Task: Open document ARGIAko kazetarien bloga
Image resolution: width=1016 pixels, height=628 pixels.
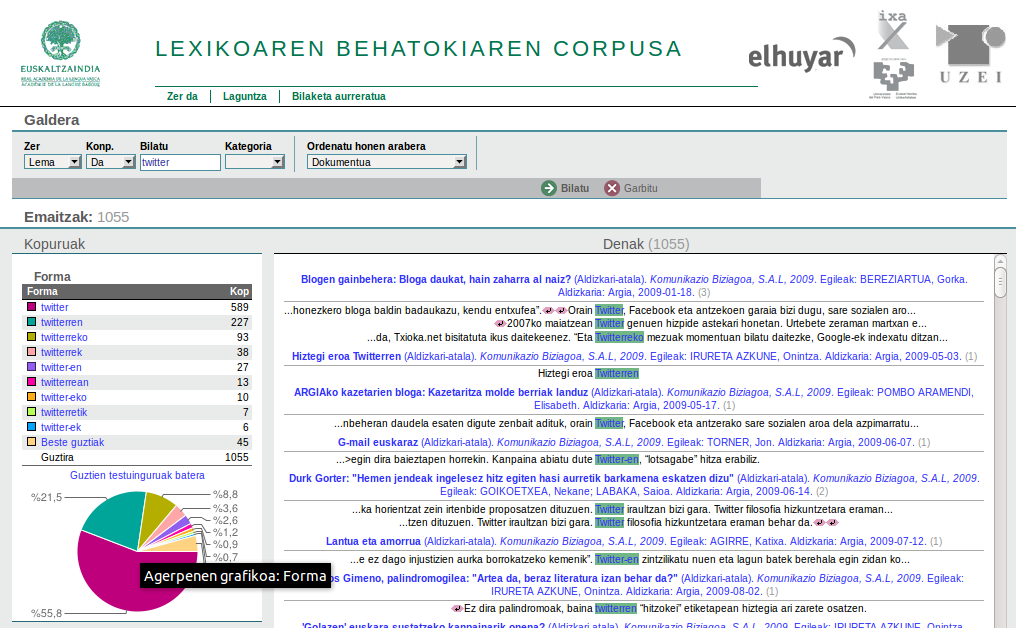Action: [441, 392]
